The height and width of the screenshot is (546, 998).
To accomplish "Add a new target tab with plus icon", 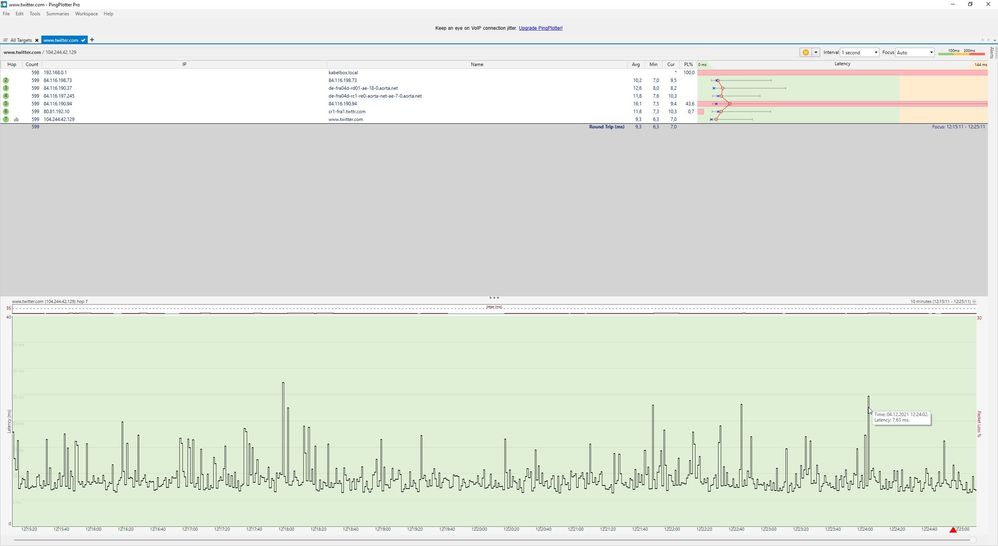I will [x=92, y=40].
